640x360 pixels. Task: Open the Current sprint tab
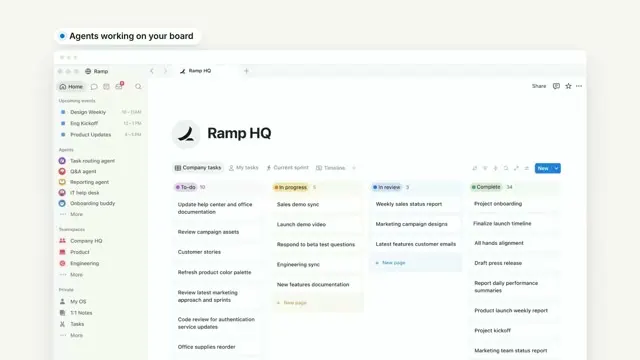(x=287, y=168)
